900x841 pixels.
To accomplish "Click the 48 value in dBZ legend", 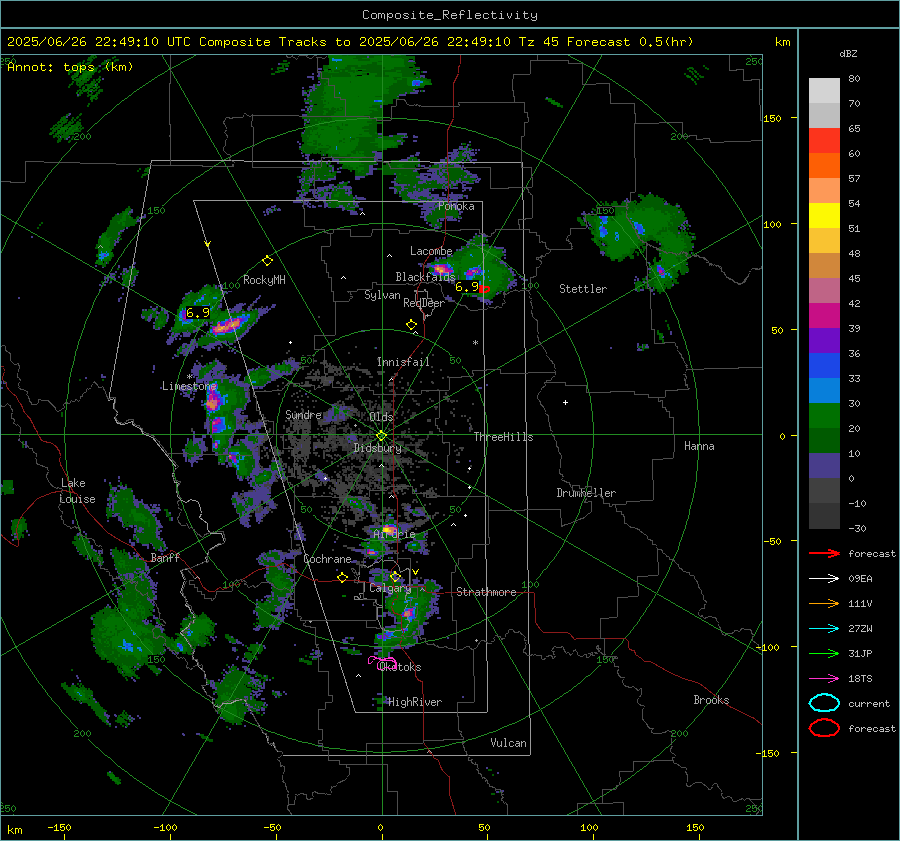I will pos(854,253).
